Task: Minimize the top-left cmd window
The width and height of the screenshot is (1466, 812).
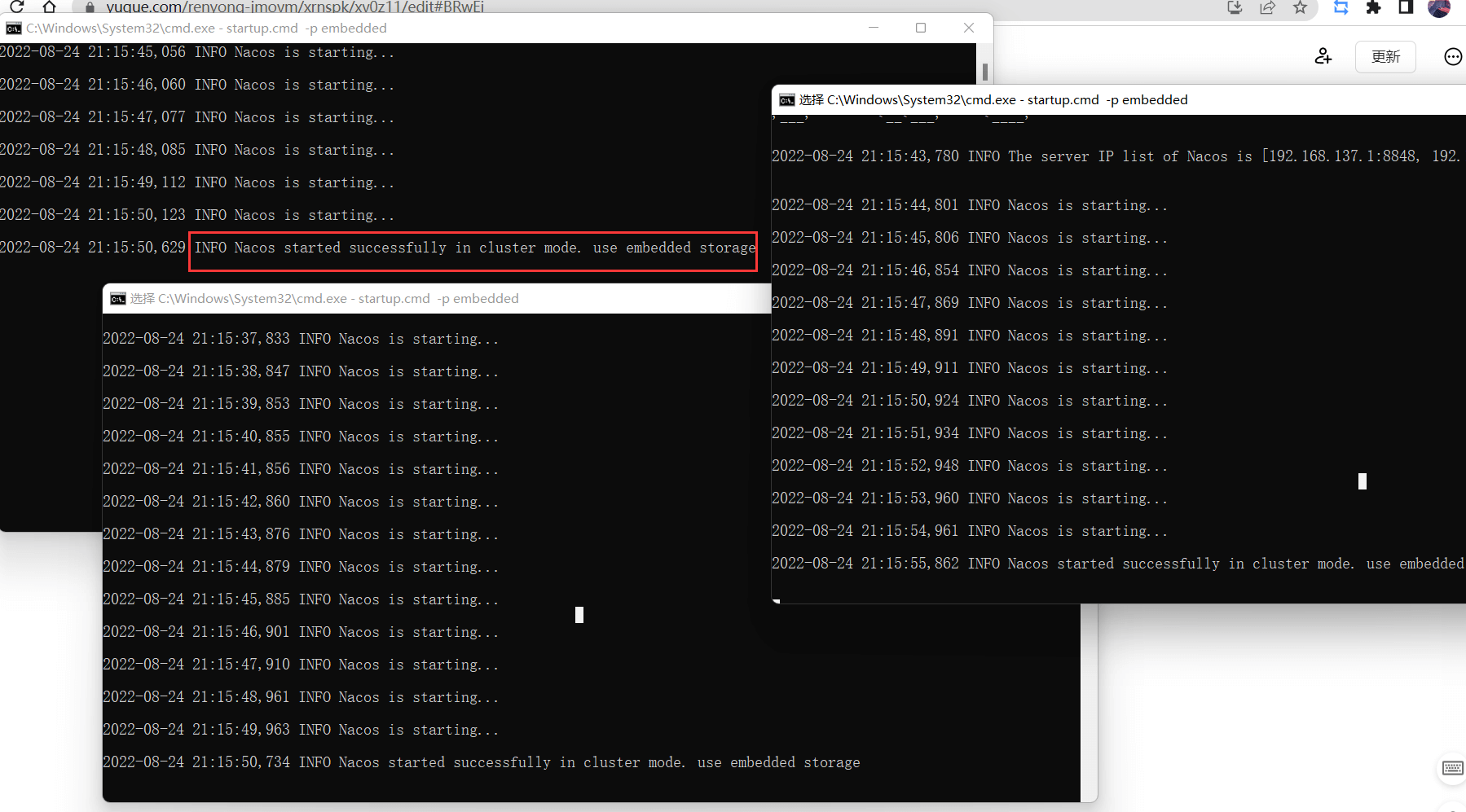Action: point(874,28)
